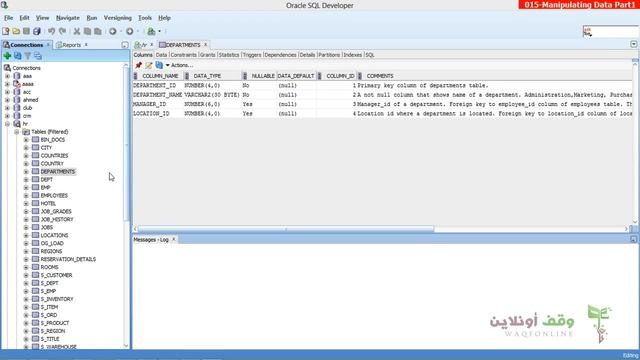Click the Freeze View pin icon
The height and width of the screenshot is (360, 640).
[x=139, y=65]
